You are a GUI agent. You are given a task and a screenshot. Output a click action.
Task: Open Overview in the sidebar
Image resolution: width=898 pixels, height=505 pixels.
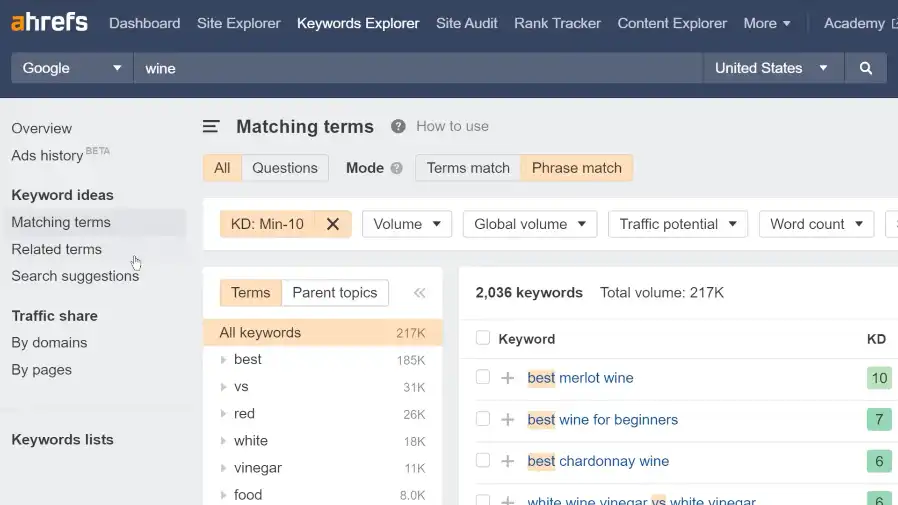pyautogui.click(x=42, y=128)
